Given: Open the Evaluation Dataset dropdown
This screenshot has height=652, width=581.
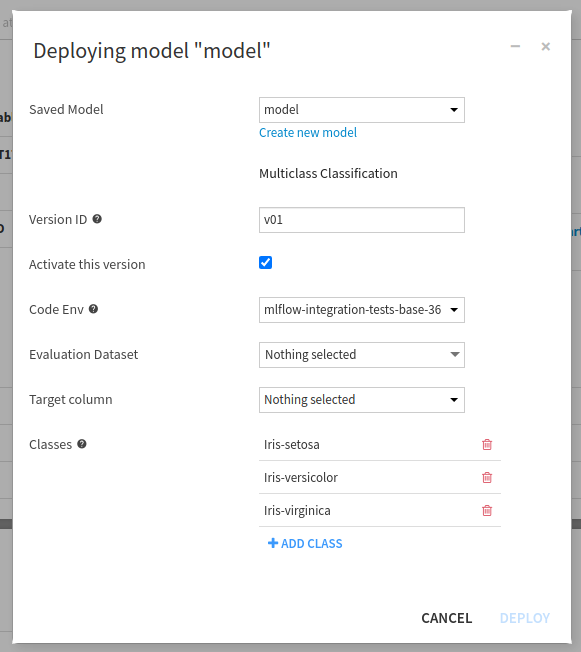Looking at the screenshot, I should 362,355.
